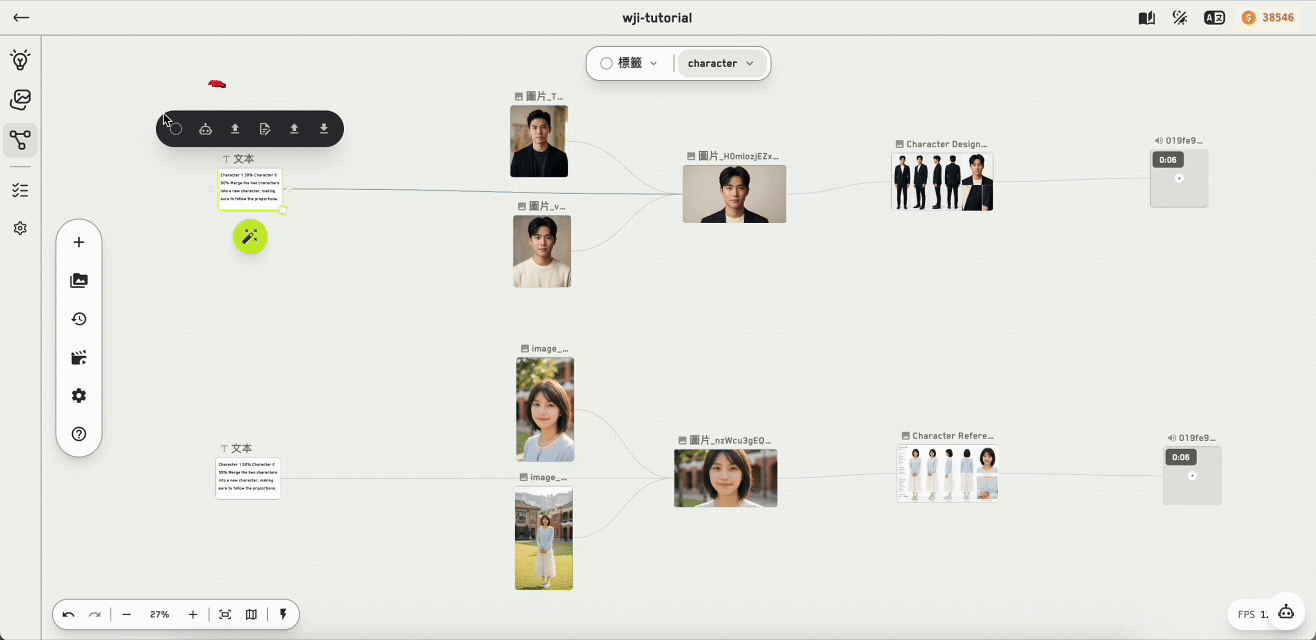Open the AI assistant robot button
Image resolution: width=1316 pixels, height=640 pixels.
tap(1286, 612)
